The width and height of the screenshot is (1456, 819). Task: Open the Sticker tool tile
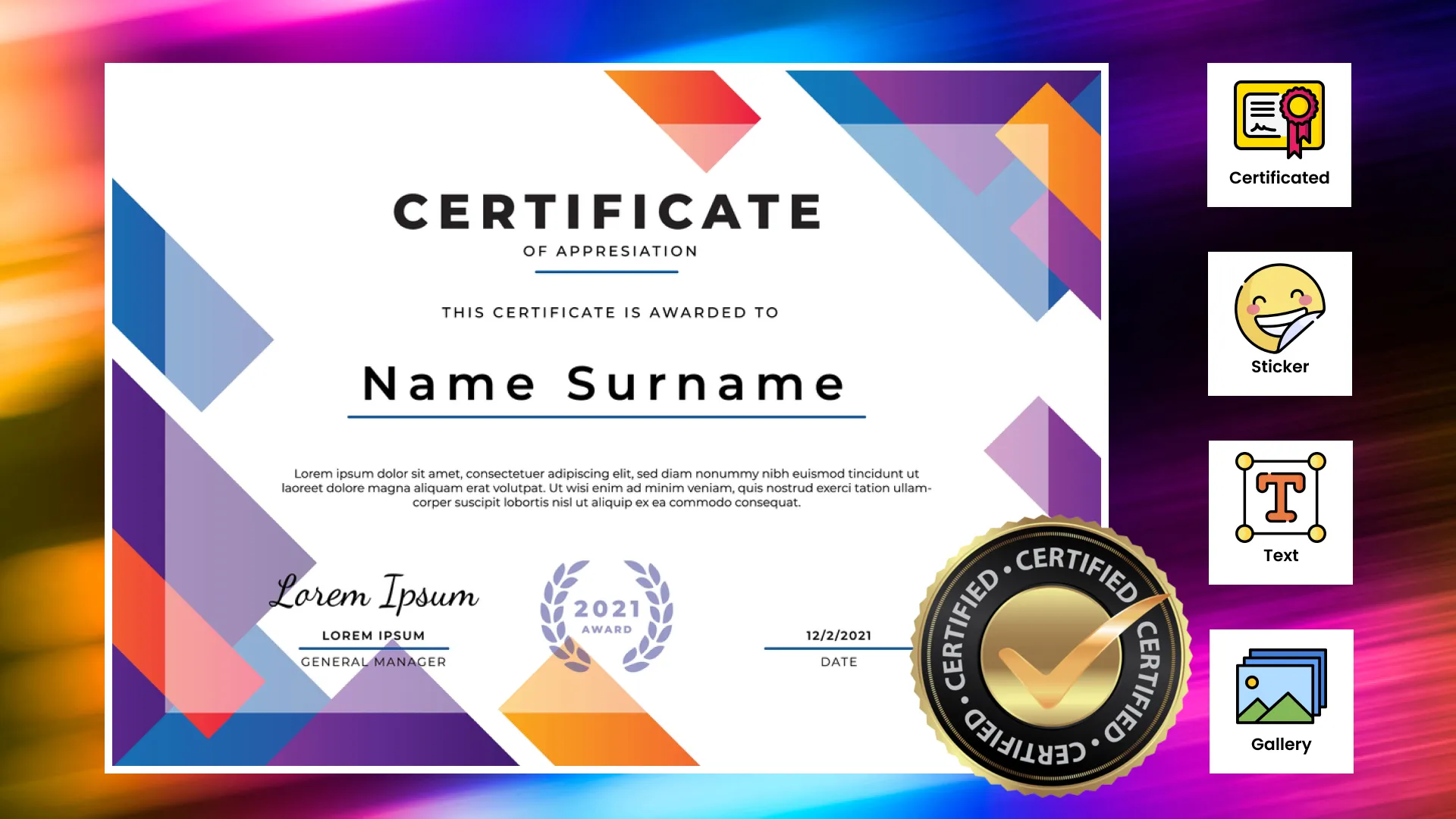(x=1280, y=324)
